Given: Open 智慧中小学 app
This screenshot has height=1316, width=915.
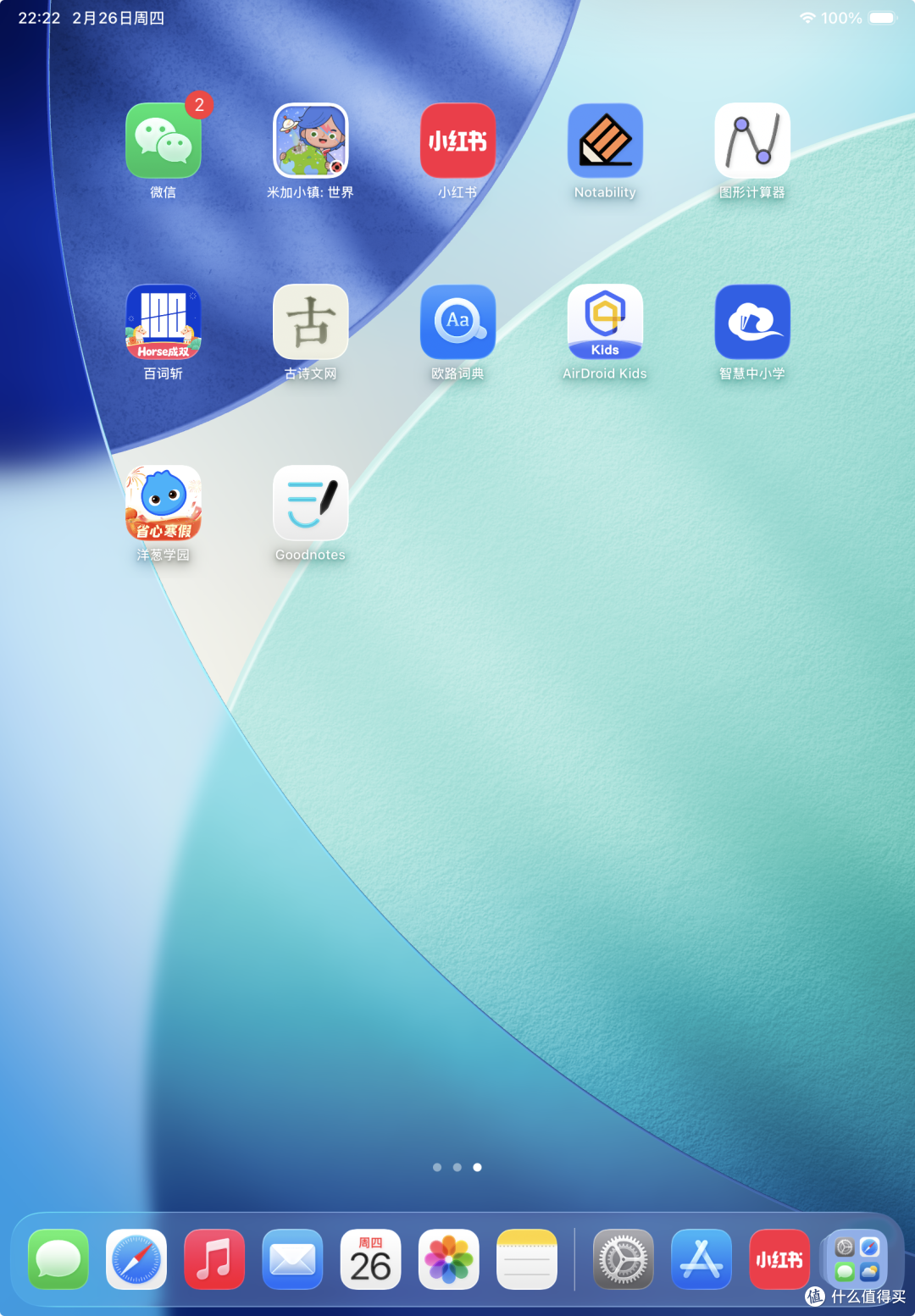Looking at the screenshot, I should pos(752,322).
